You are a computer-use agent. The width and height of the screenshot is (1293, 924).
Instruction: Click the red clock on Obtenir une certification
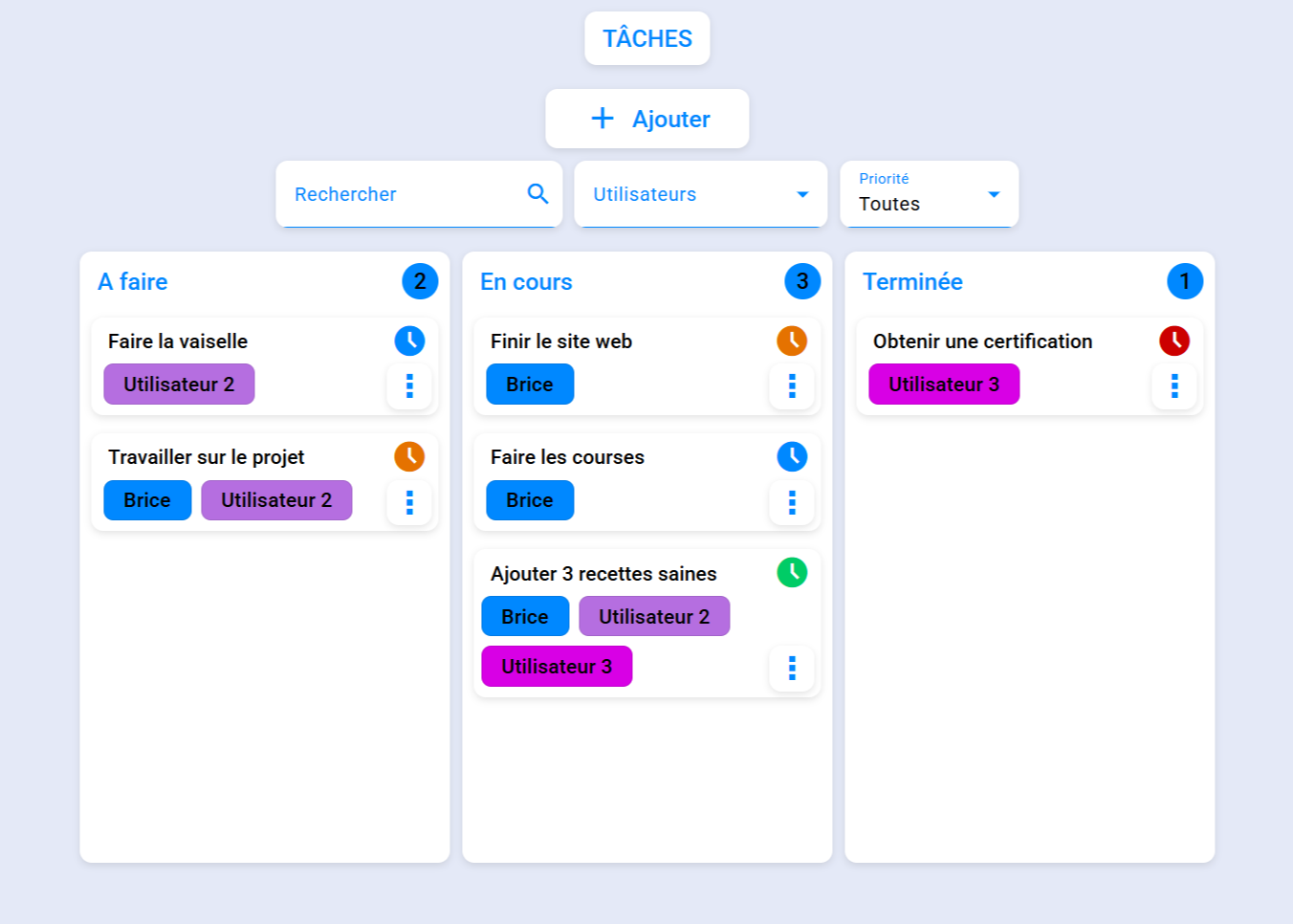pyautogui.click(x=1174, y=341)
